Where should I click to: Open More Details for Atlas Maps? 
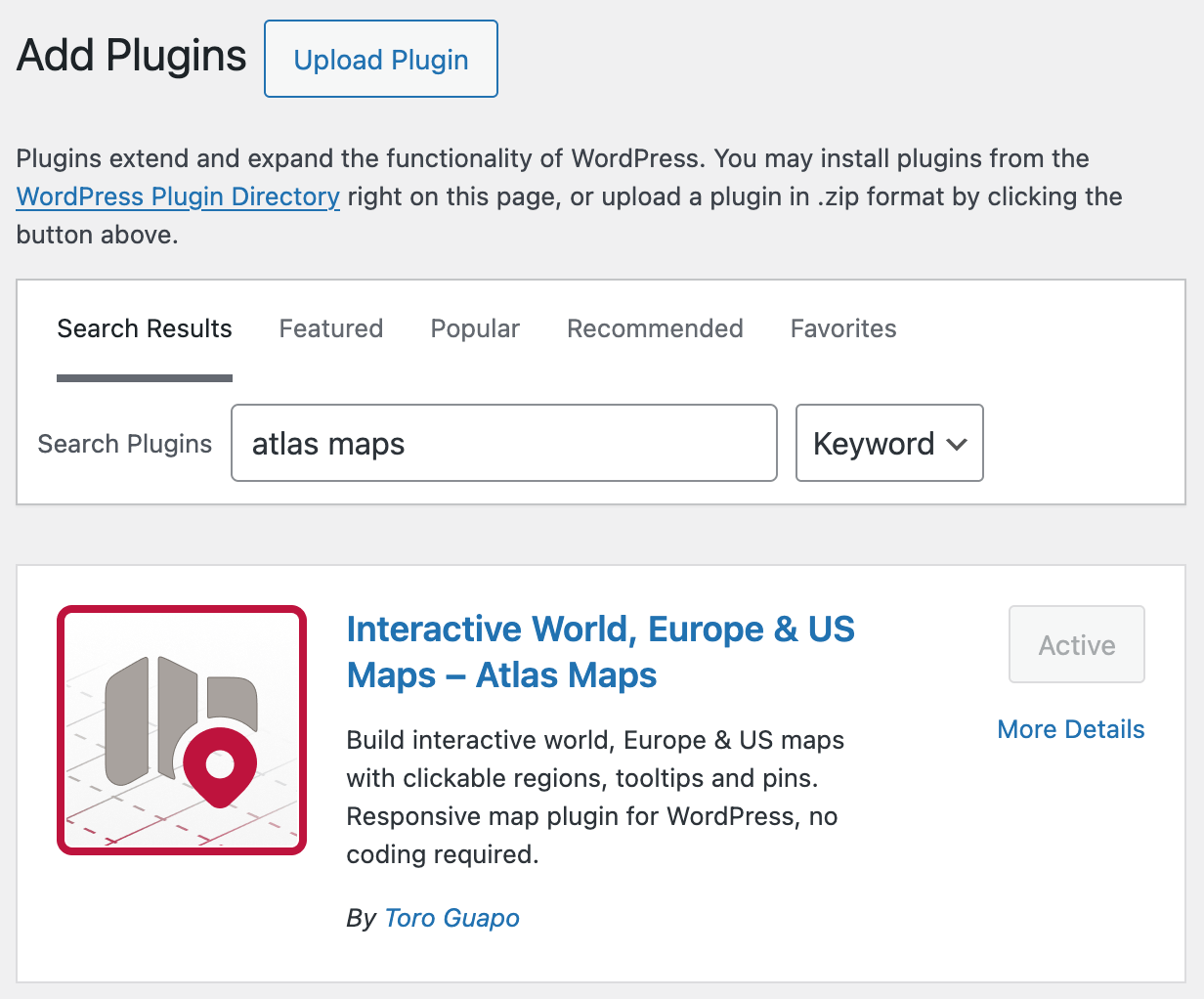click(x=1070, y=730)
